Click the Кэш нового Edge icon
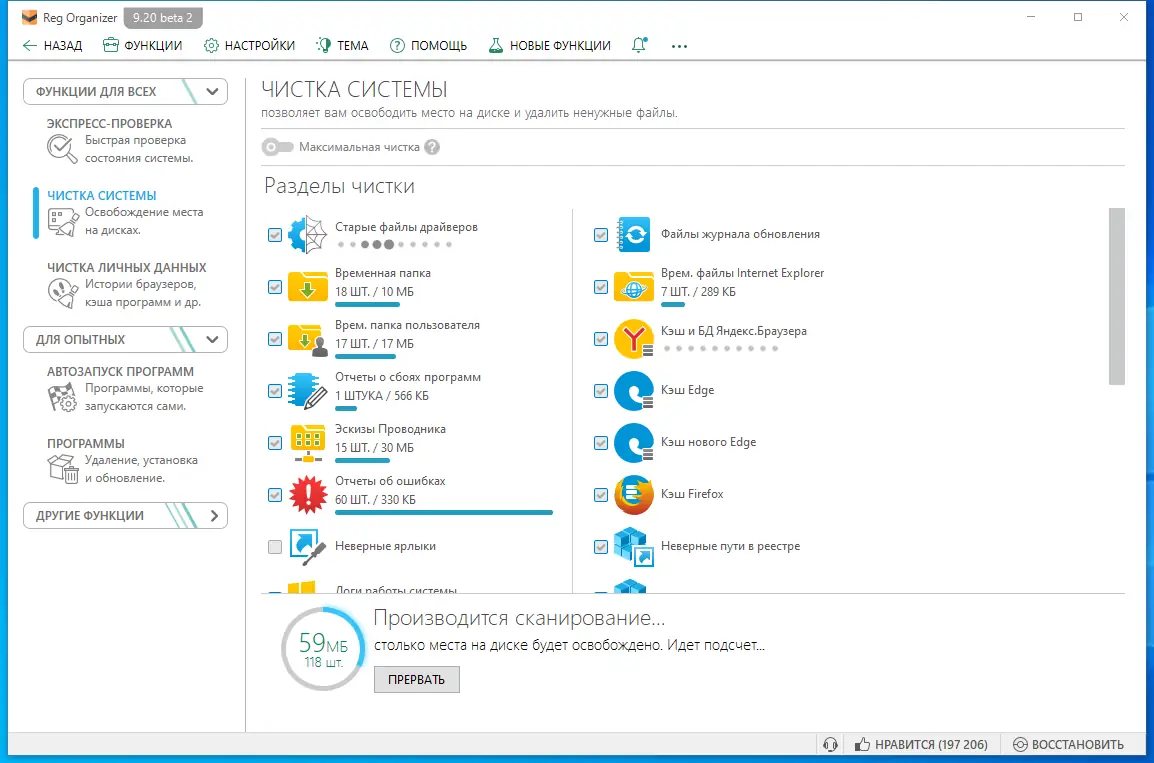This screenshot has width=1154, height=763. pyautogui.click(x=633, y=443)
